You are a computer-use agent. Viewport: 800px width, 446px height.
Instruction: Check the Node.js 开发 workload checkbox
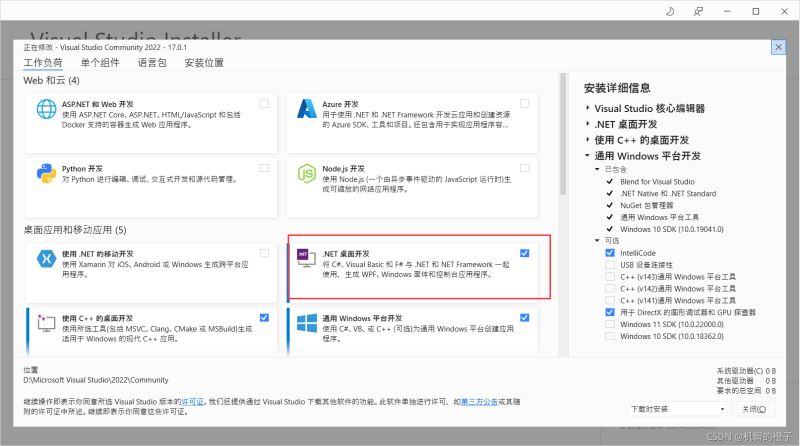tap(524, 168)
